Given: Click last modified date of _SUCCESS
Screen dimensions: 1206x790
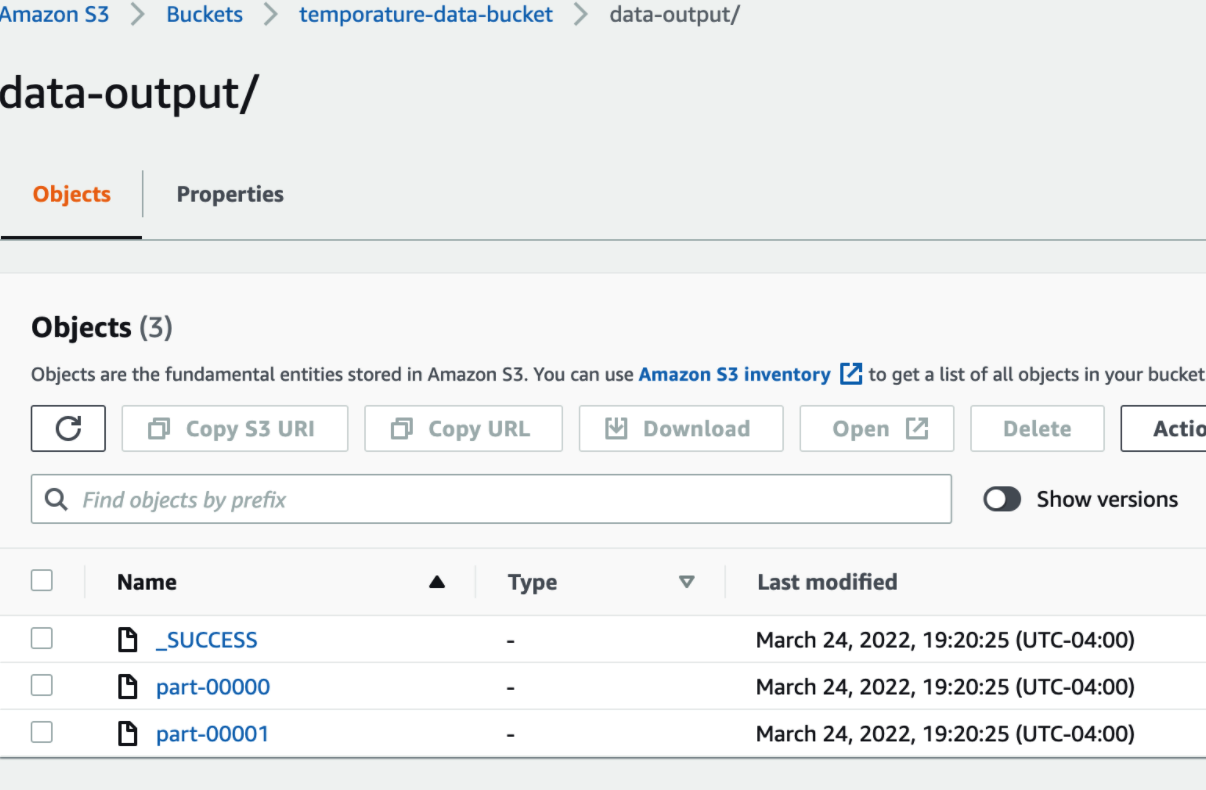Looking at the screenshot, I should click(x=945, y=640).
